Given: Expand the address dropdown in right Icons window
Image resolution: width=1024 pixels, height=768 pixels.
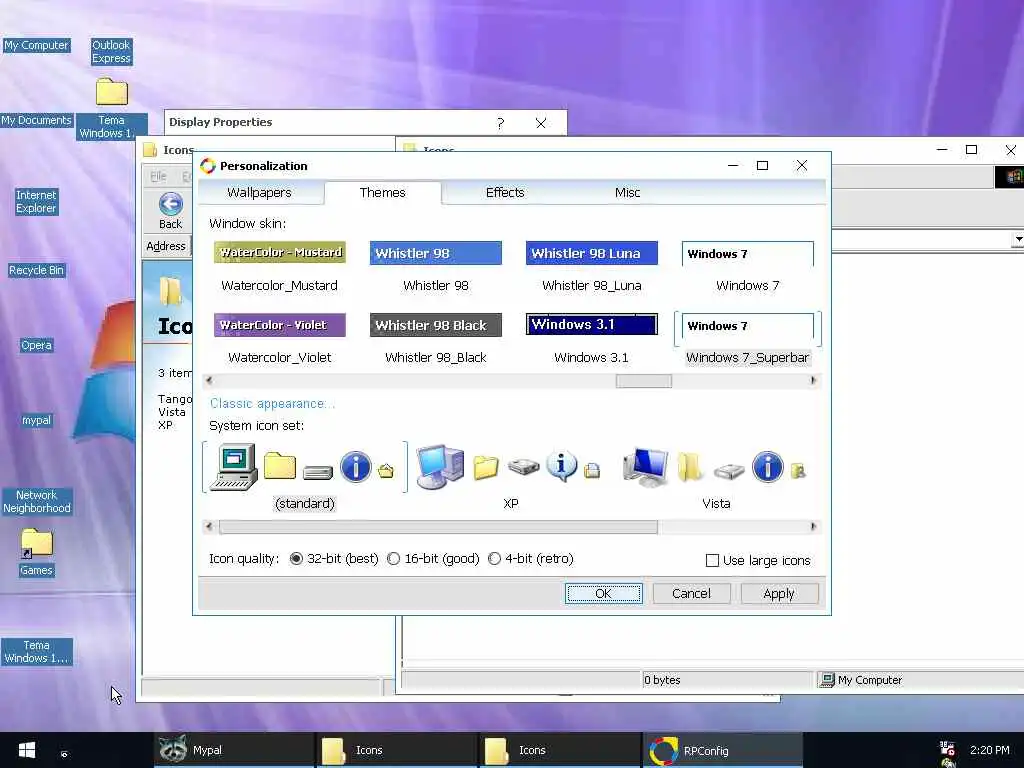Looking at the screenshot, I should pyautogui.click(x=1017, y=240).
